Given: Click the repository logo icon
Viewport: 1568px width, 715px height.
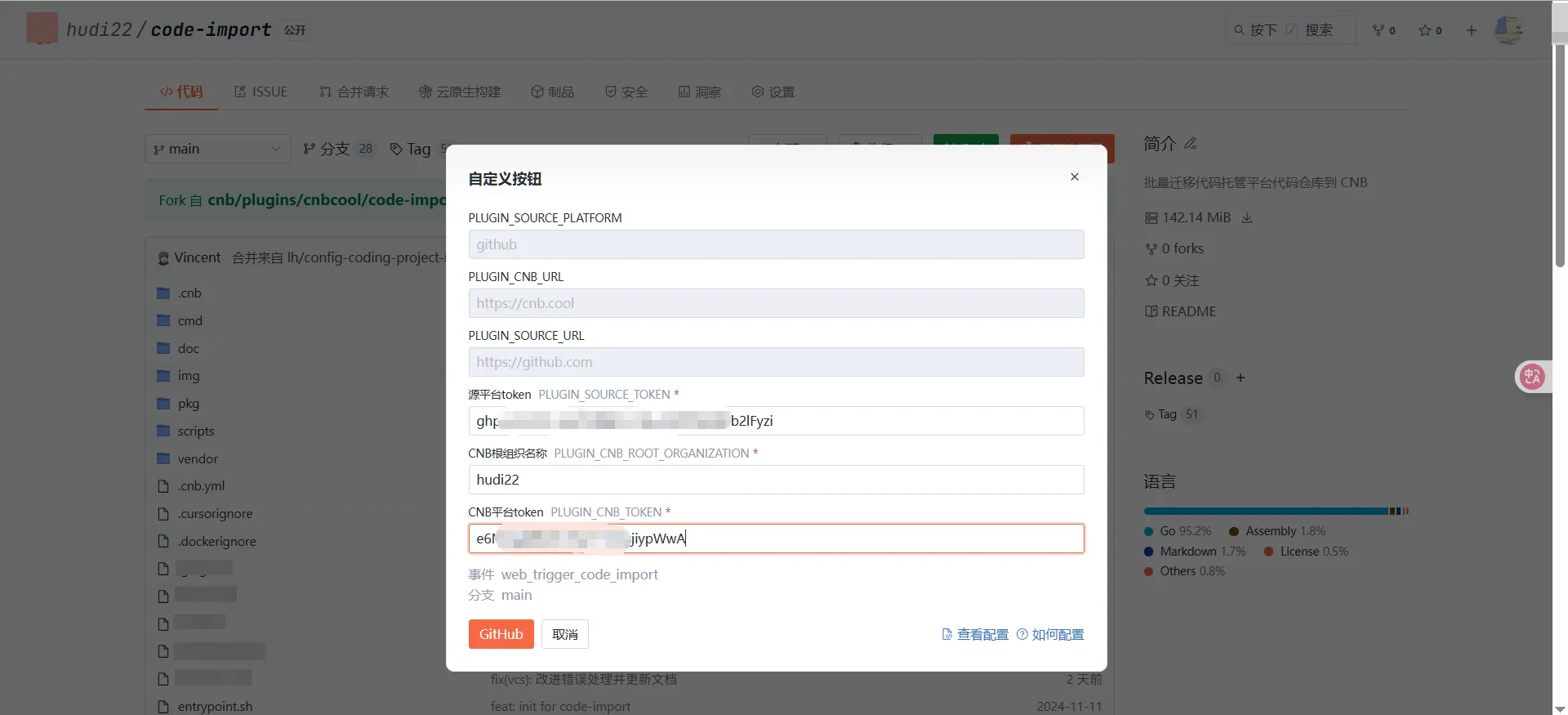Looking at the screenshot, I should 42,29.
